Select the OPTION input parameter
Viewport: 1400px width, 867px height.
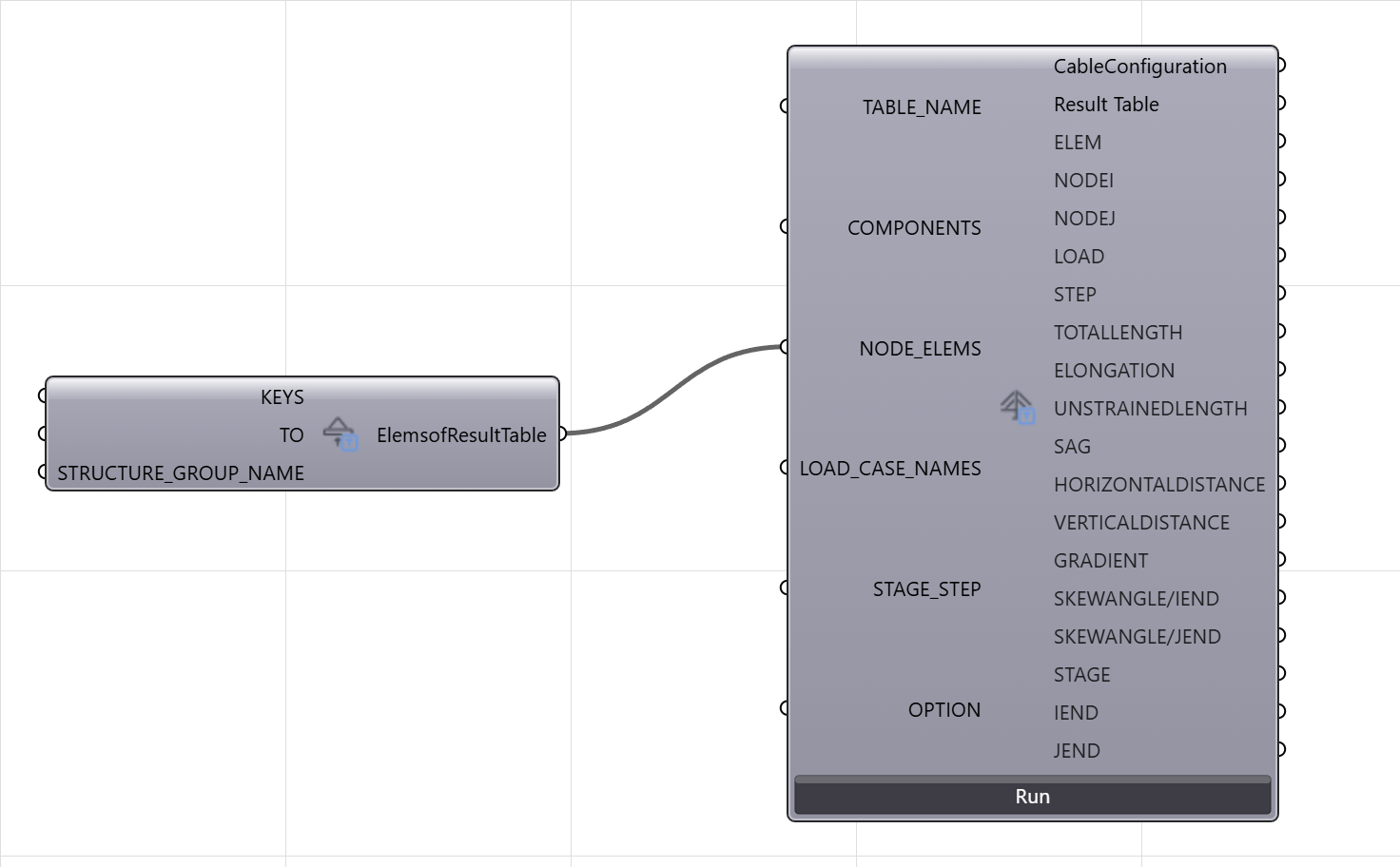(x=943, y=710)
